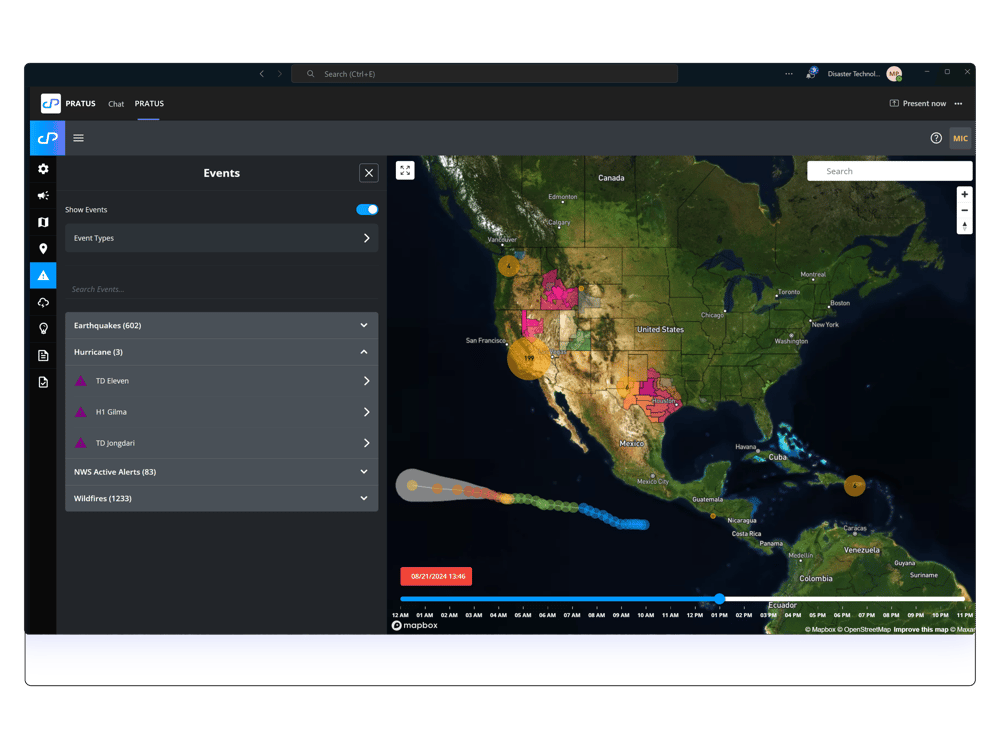Open settings via the sidebar gear icon

[x=43, y=169]
